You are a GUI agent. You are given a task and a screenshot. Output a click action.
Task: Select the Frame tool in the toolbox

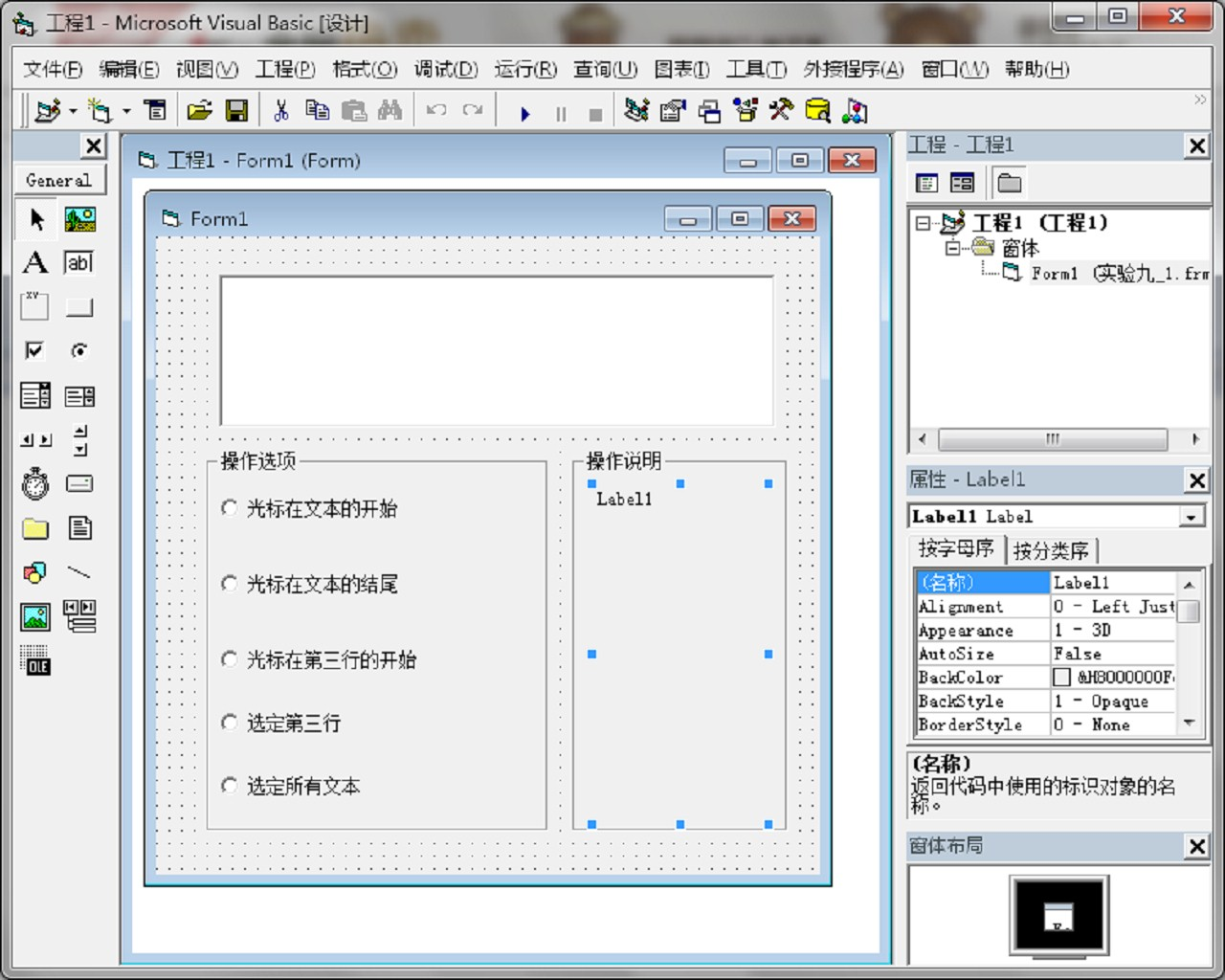pyautogui.click(x=35, y=307)
